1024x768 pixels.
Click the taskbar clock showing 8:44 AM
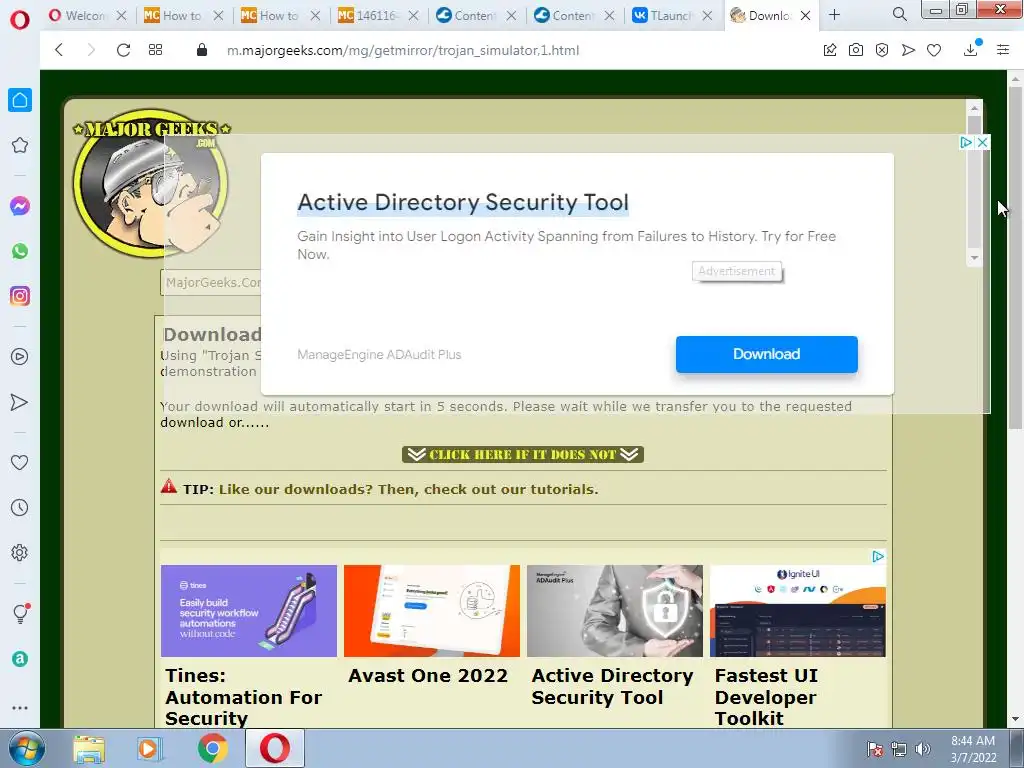973,749
